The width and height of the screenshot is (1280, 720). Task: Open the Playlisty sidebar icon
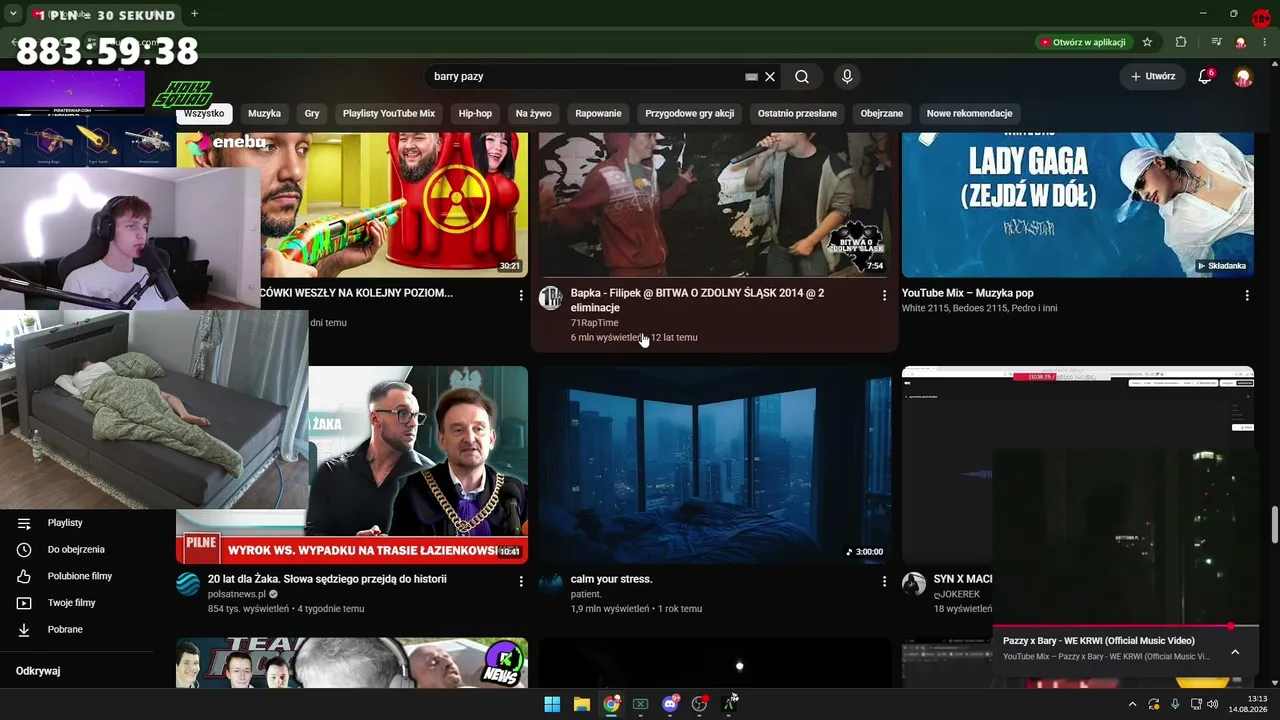point(24,523)
